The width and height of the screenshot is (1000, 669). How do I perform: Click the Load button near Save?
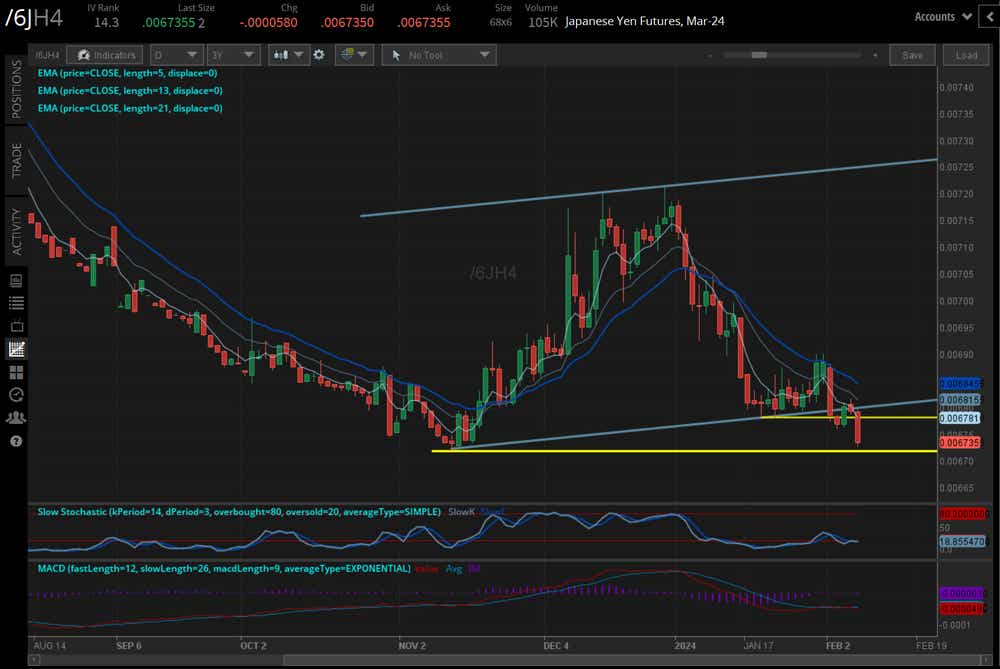(x=965, y=55)
